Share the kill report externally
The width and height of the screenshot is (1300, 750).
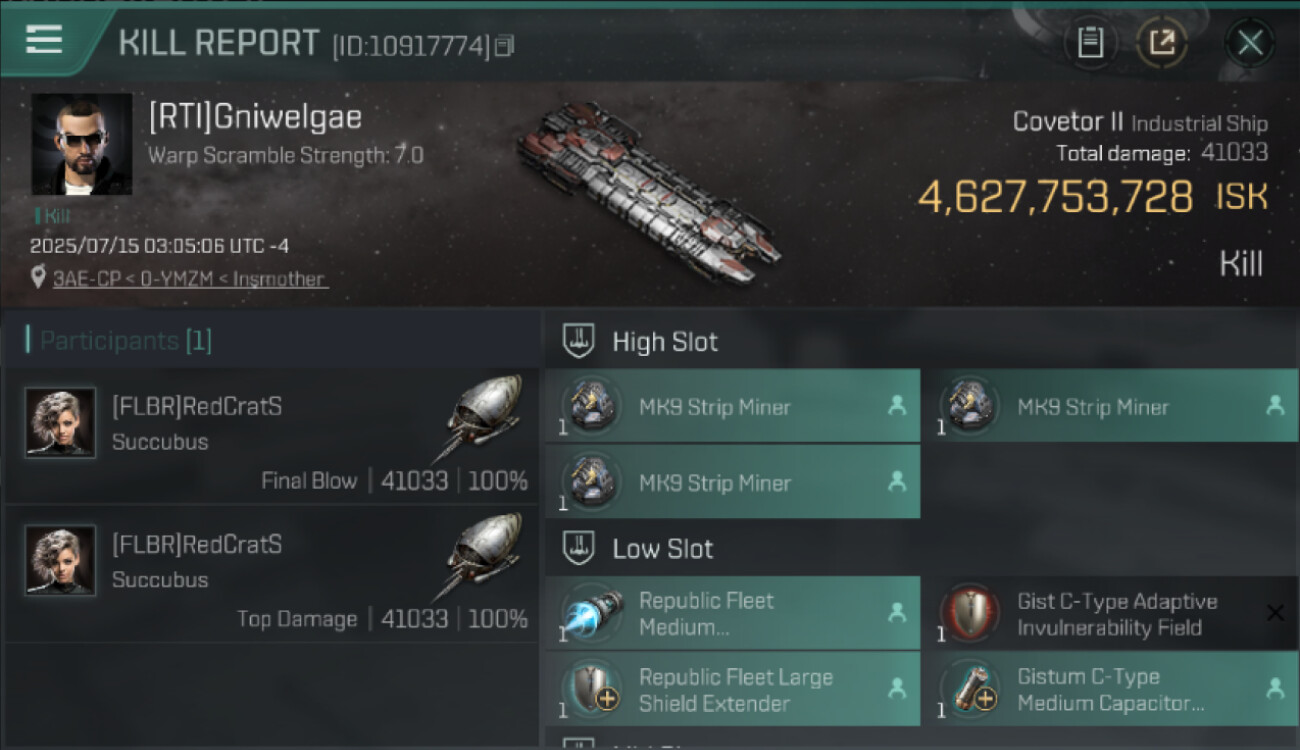(x=1162, y=42)
